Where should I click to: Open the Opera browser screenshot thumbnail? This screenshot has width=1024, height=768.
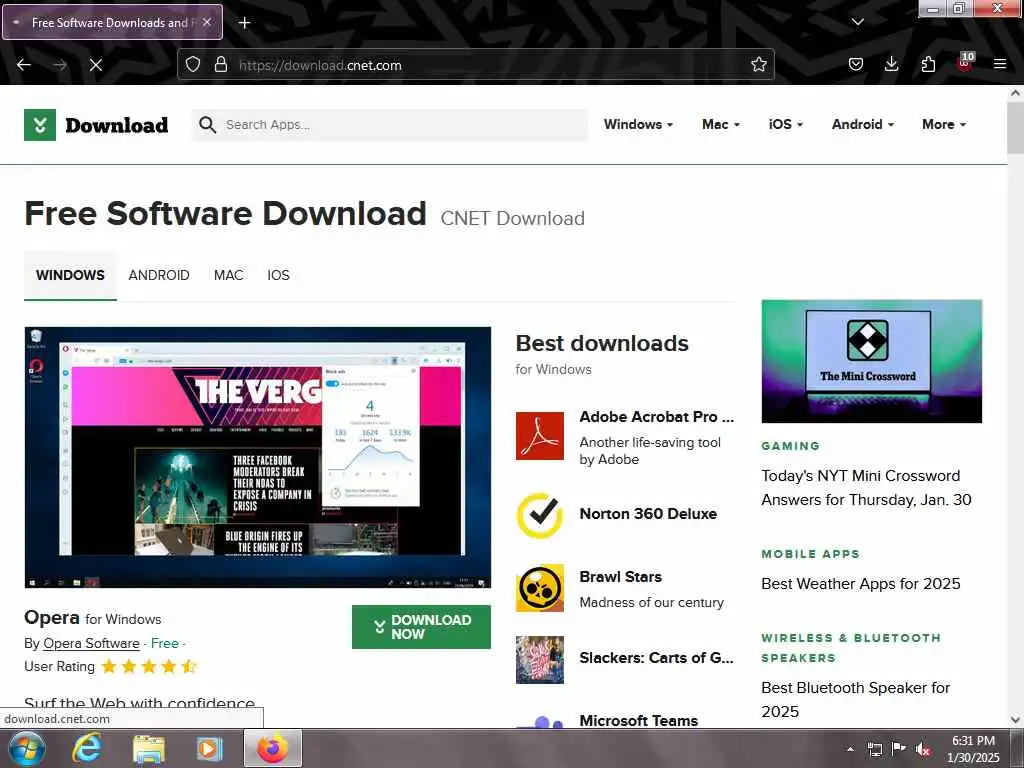tap(257, 457)
